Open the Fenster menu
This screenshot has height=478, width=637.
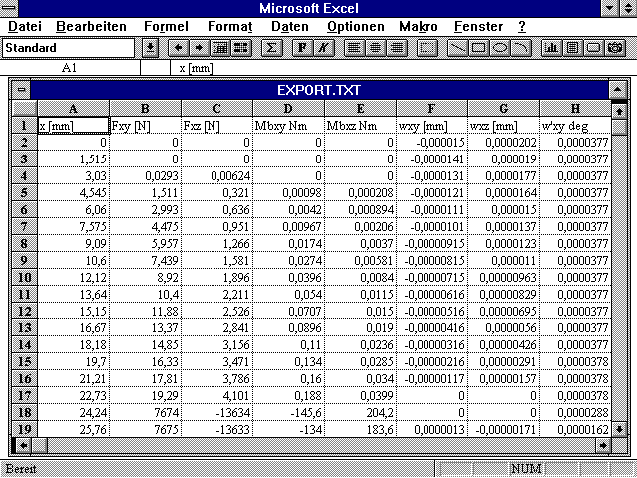pyautogui.click(x=478, y=26)
